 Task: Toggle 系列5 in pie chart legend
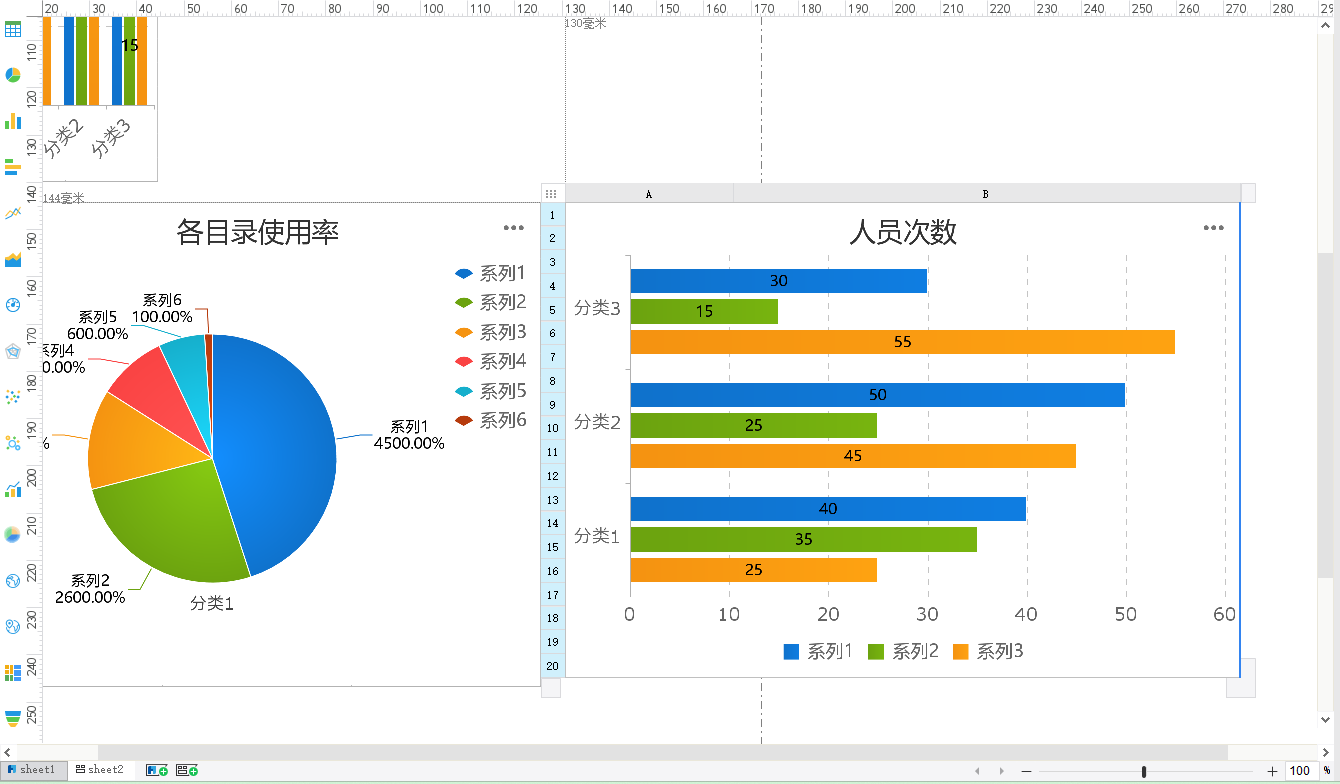click(x=490, y=391)
